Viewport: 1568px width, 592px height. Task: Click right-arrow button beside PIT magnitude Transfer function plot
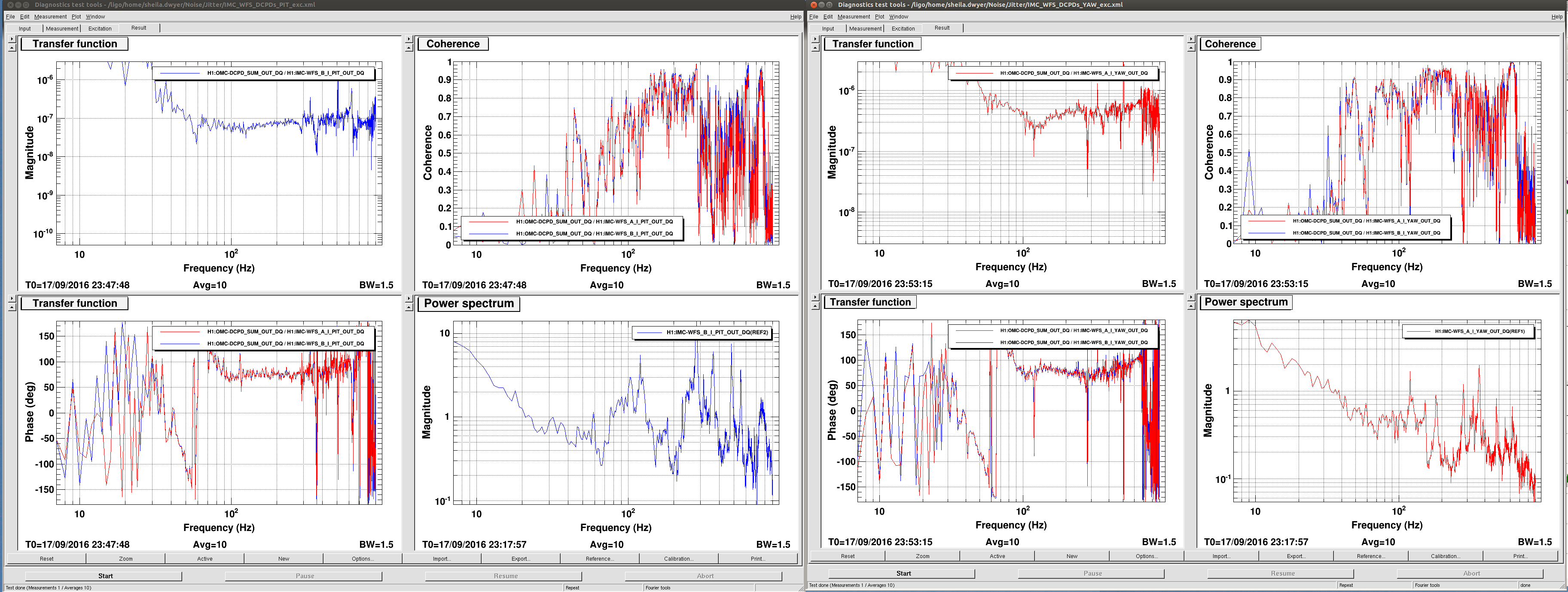tap(12, 39)
